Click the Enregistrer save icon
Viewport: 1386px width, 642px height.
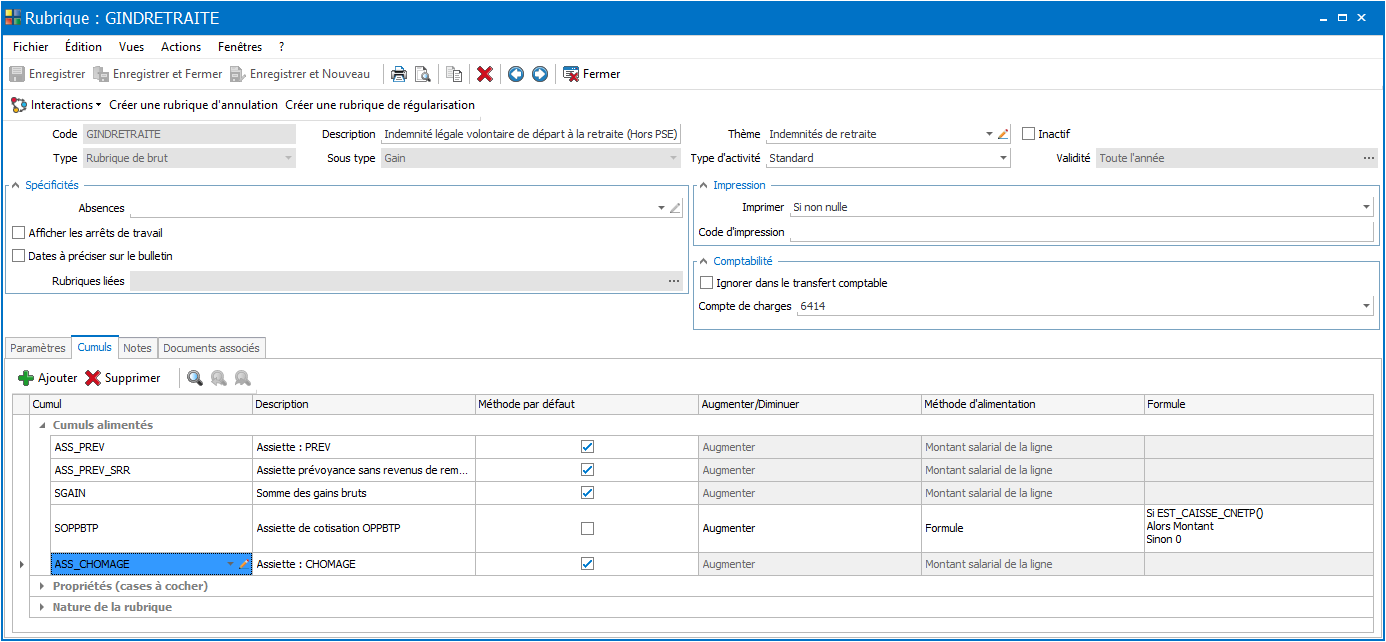pos(17,74)
